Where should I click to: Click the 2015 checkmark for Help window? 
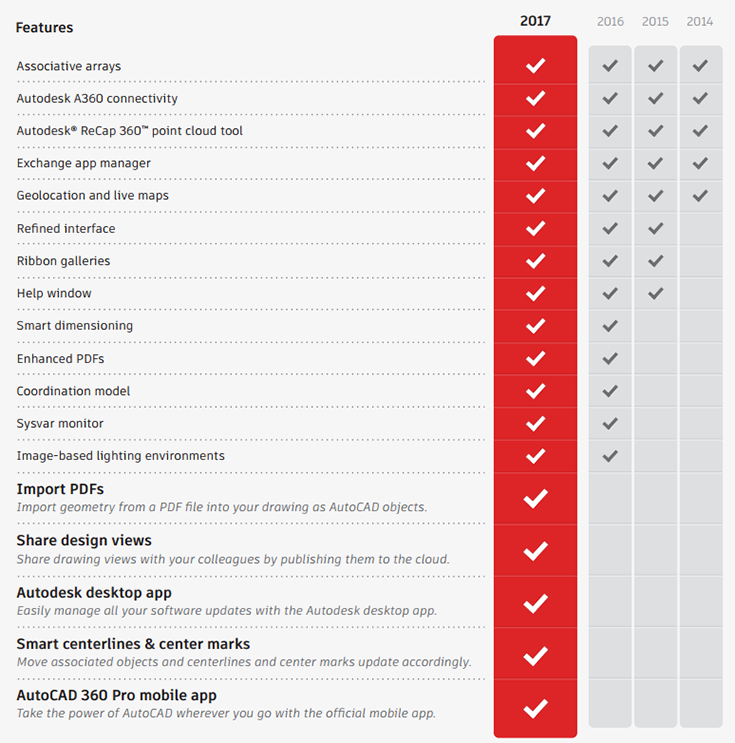(655, 293)
